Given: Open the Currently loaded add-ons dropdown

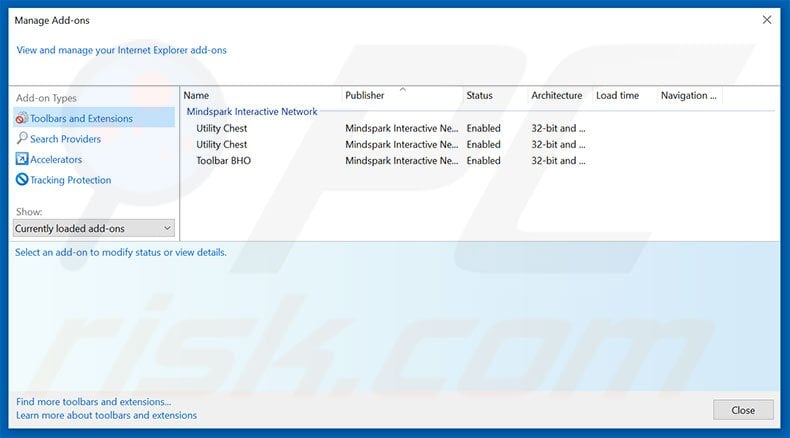Looking at the screenshot, I should tap(94, 228).
